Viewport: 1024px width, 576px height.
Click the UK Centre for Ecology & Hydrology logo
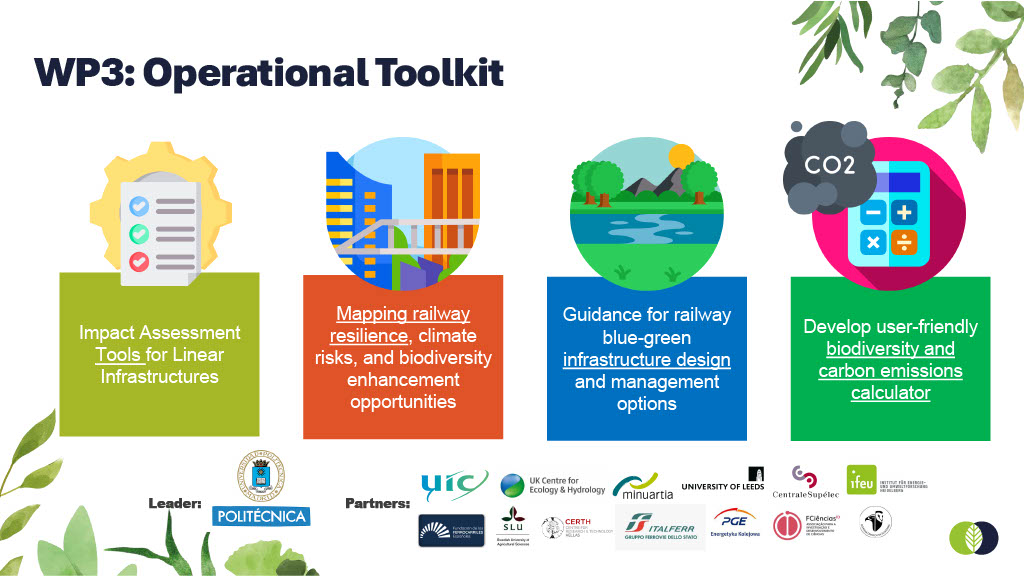(553, 485)
